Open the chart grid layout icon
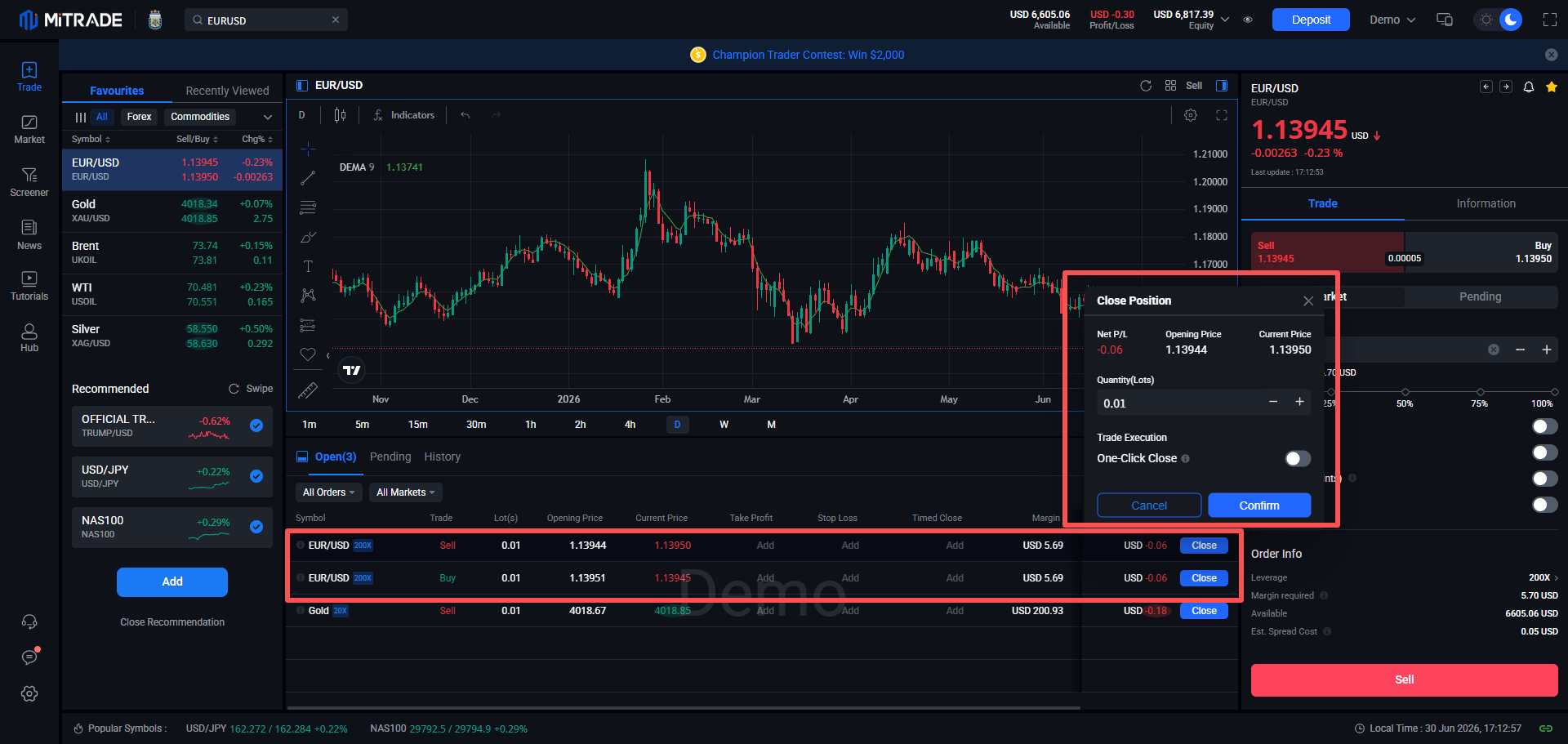Image resolution: width=1568 pixels, height=744 pixels. tap(1170, 86)
